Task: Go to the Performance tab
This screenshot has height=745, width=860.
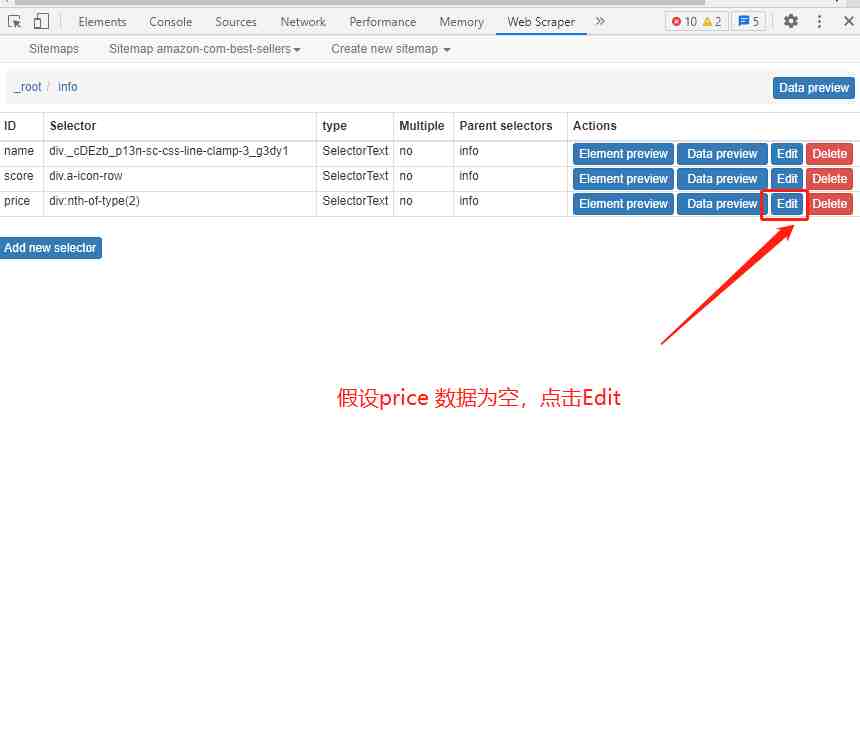Action: [x=383, y=22]
